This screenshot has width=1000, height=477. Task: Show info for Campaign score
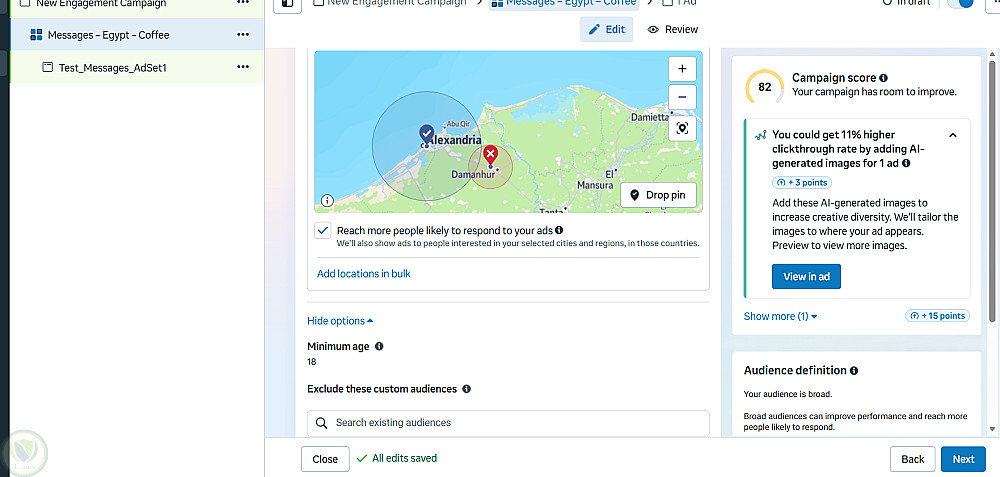pyautogui.click(x=883, y=78)
